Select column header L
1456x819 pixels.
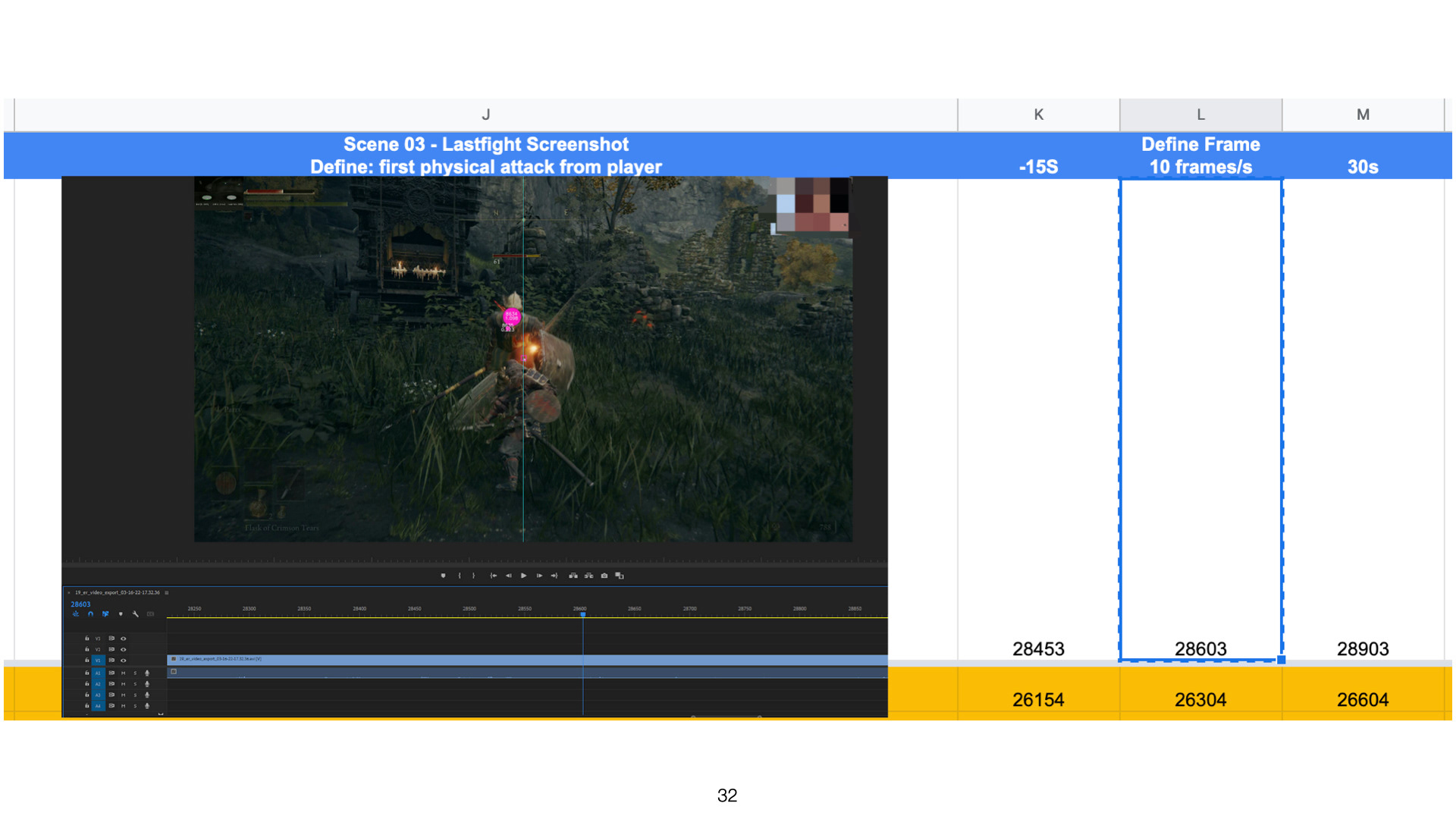1200,115
